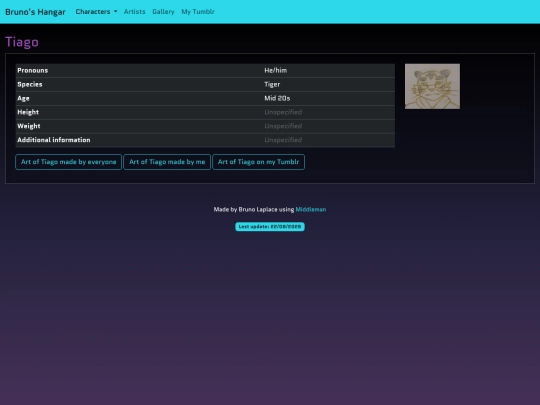Select the Tiger value cell

pos(272,84)
